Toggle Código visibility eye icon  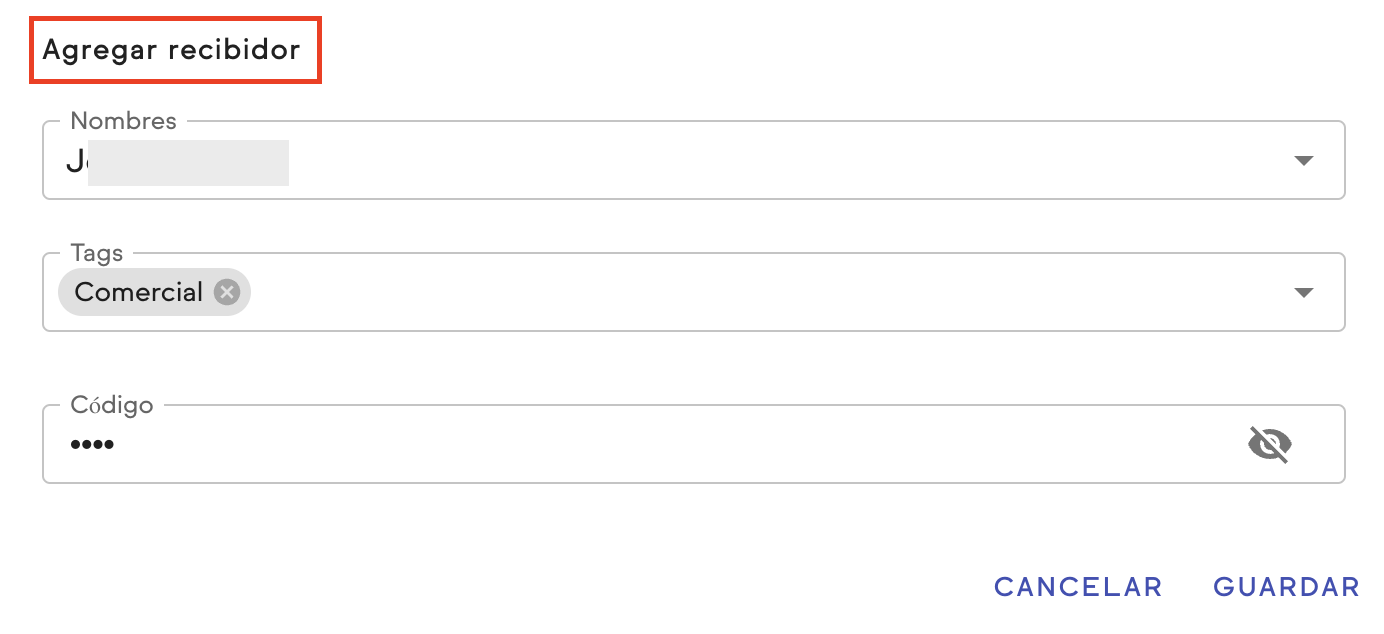tap(1270, 444)
